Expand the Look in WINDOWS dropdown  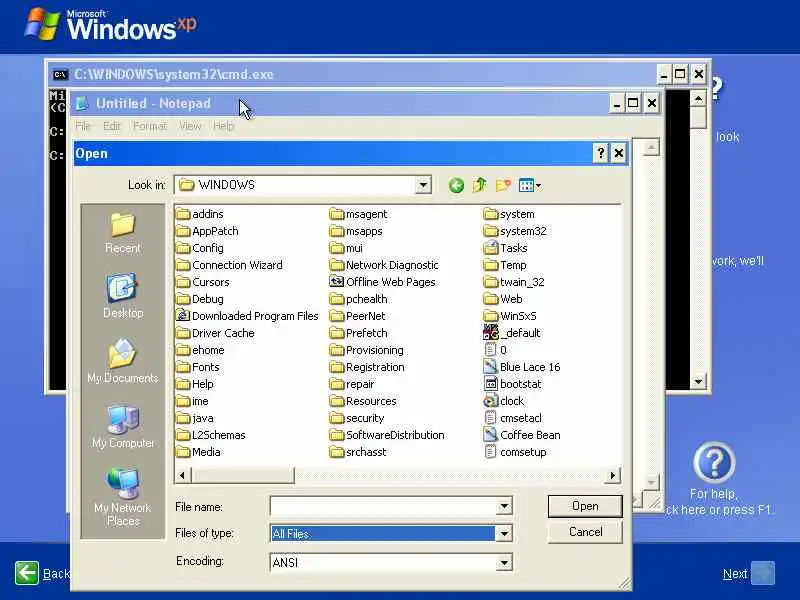pos(423,185)
